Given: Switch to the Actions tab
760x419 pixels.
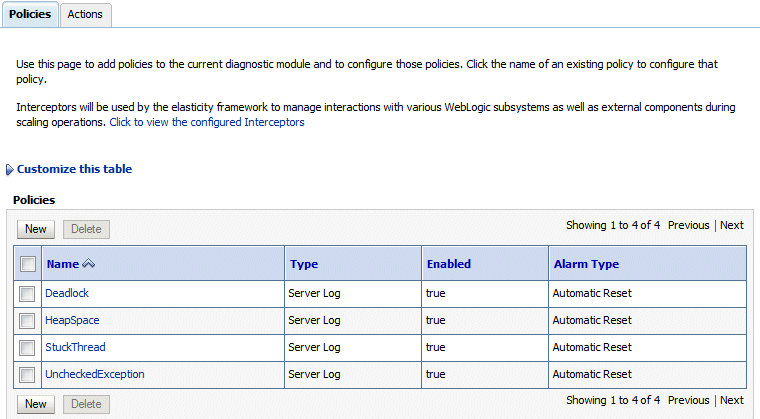Looking at the screenshot, I should point(85,15).
